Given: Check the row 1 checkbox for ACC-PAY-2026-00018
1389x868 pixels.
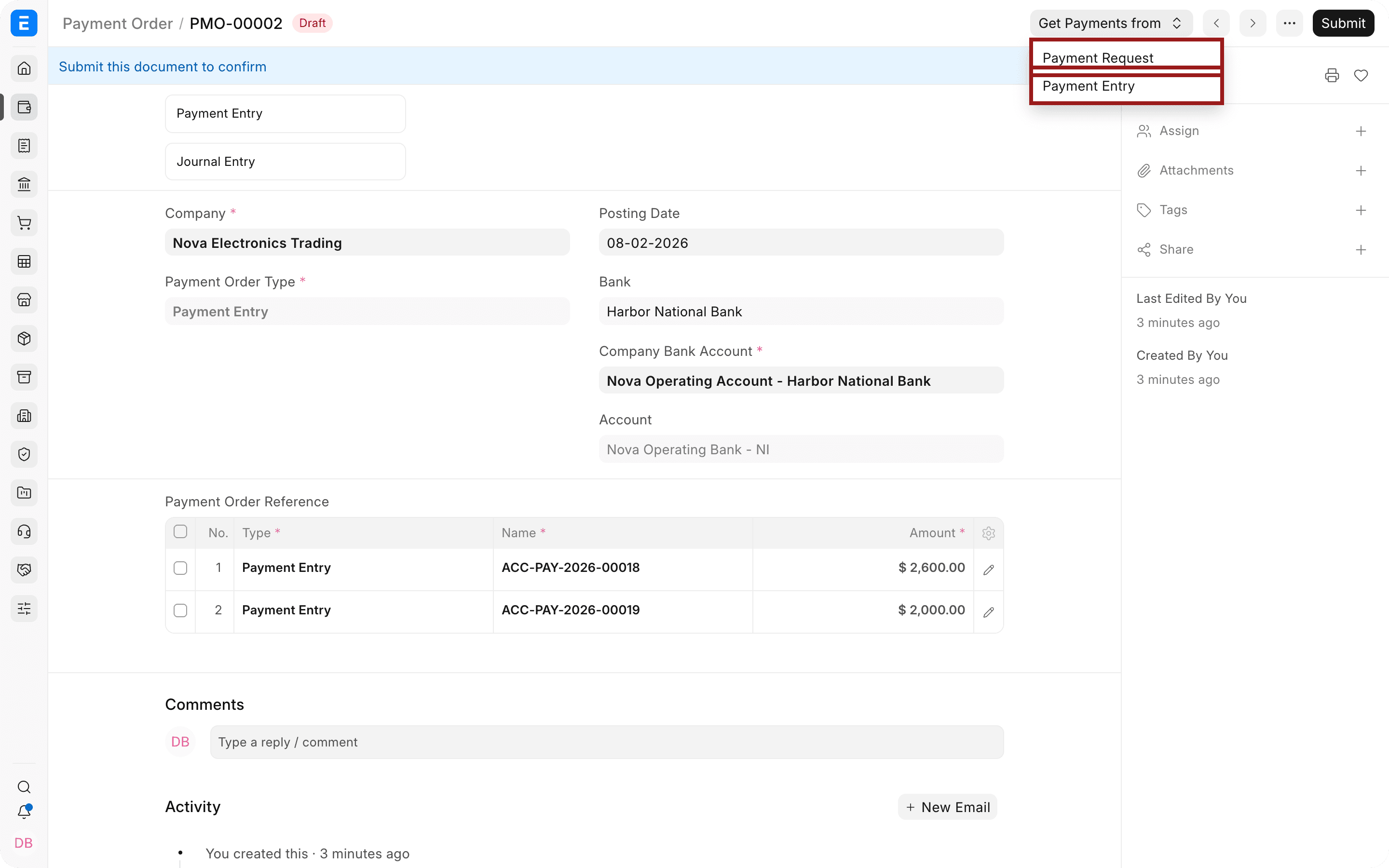Looking at the screenshot, I should [x=180, y=569].
